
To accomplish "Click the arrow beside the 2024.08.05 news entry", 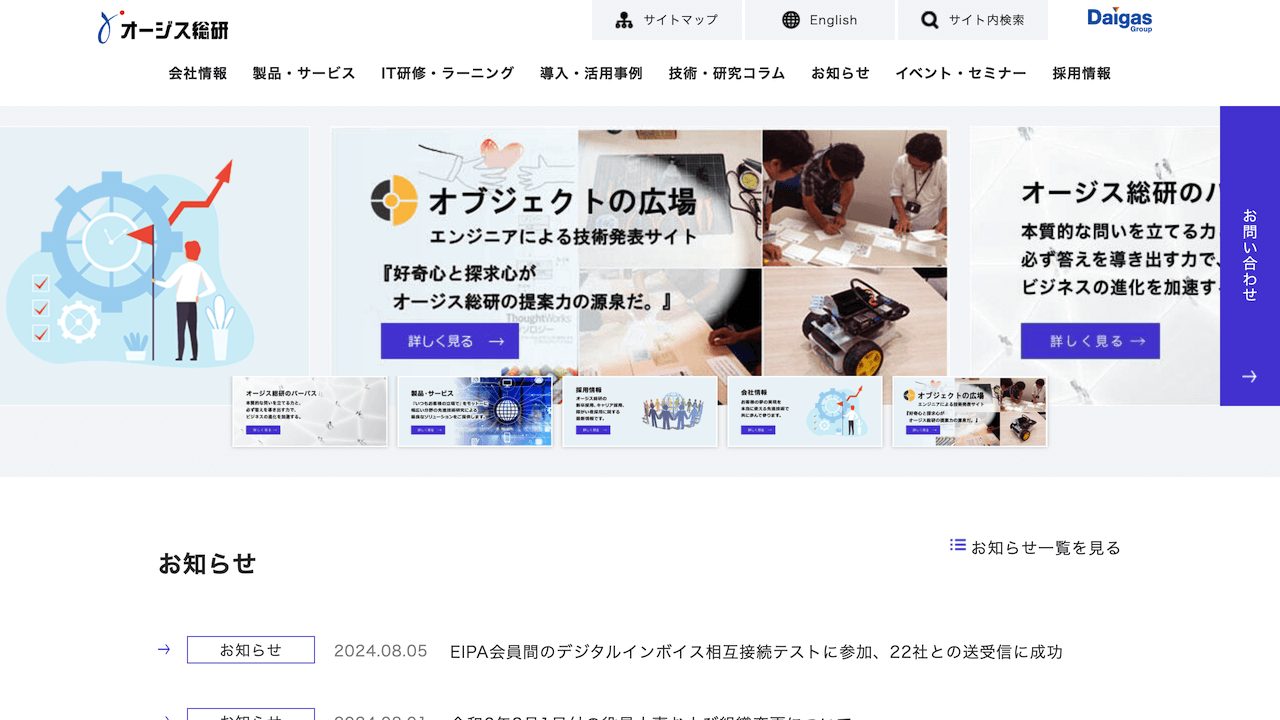I will 162,650.
